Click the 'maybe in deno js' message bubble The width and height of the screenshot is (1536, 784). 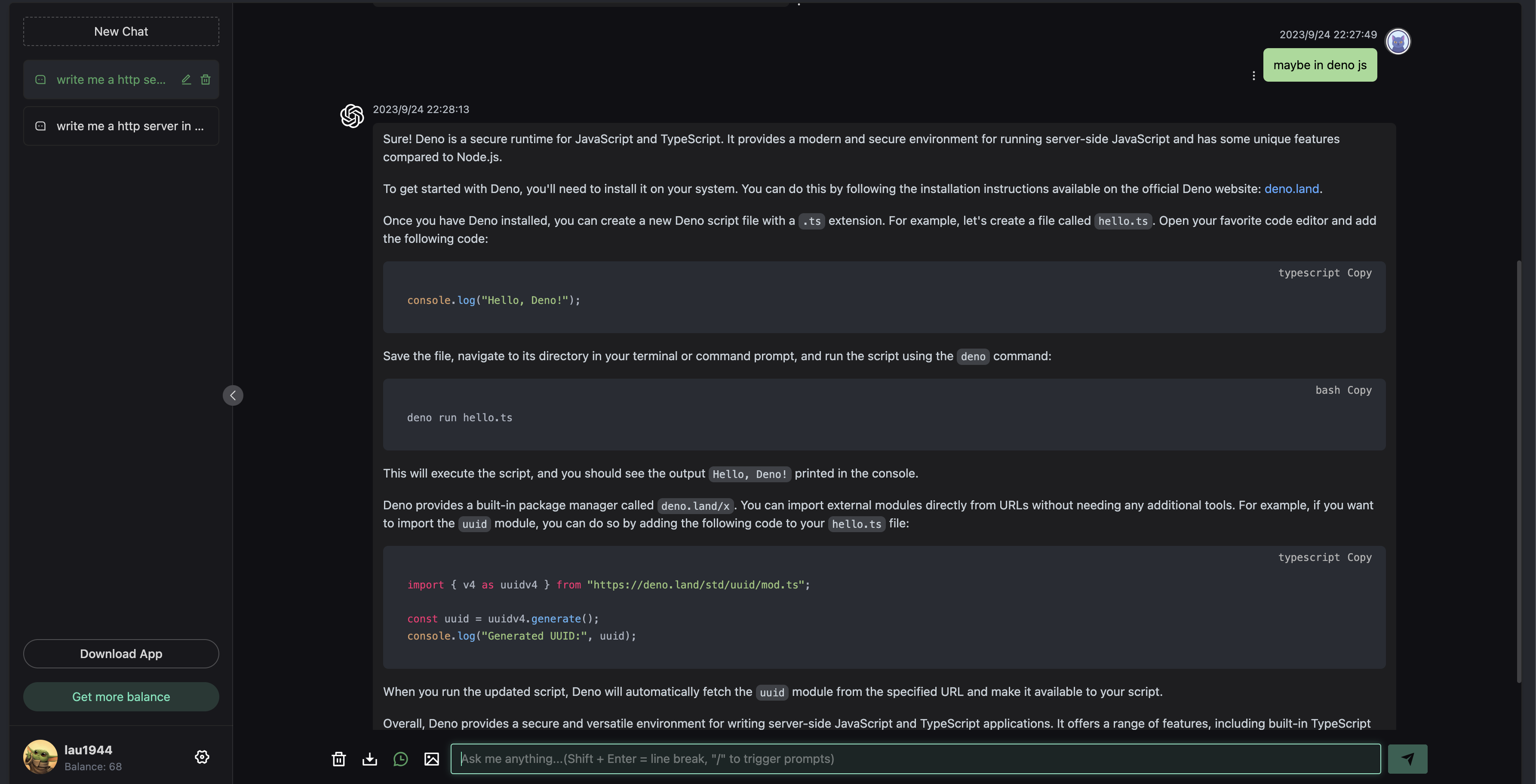tap(1320, 65)
